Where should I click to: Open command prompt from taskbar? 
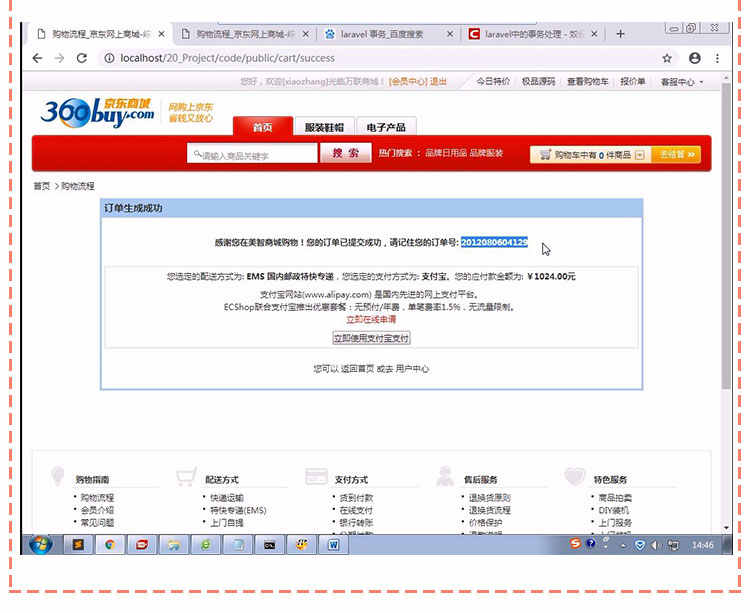pos(269,545)
